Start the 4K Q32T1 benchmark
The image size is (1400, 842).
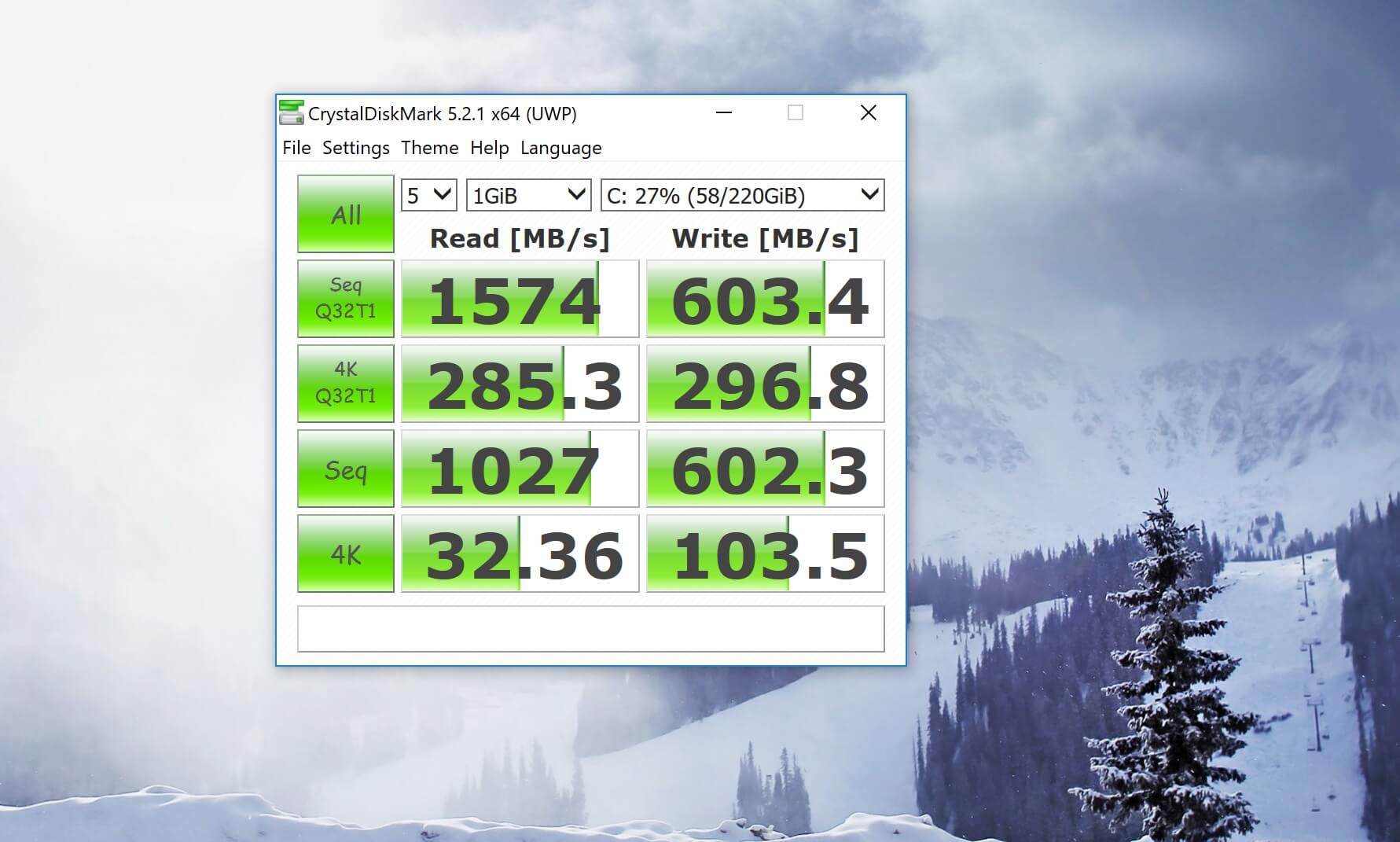346,384
